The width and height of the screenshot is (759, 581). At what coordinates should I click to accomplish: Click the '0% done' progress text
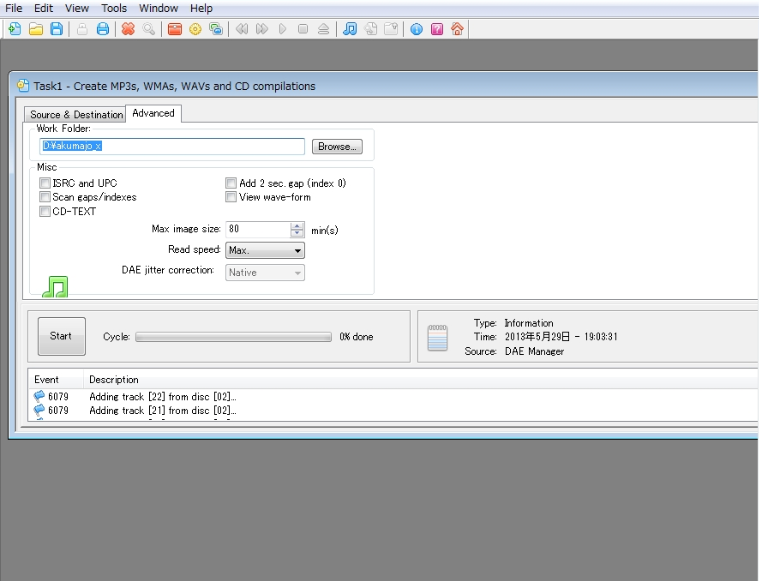click(x=356, y=337)
